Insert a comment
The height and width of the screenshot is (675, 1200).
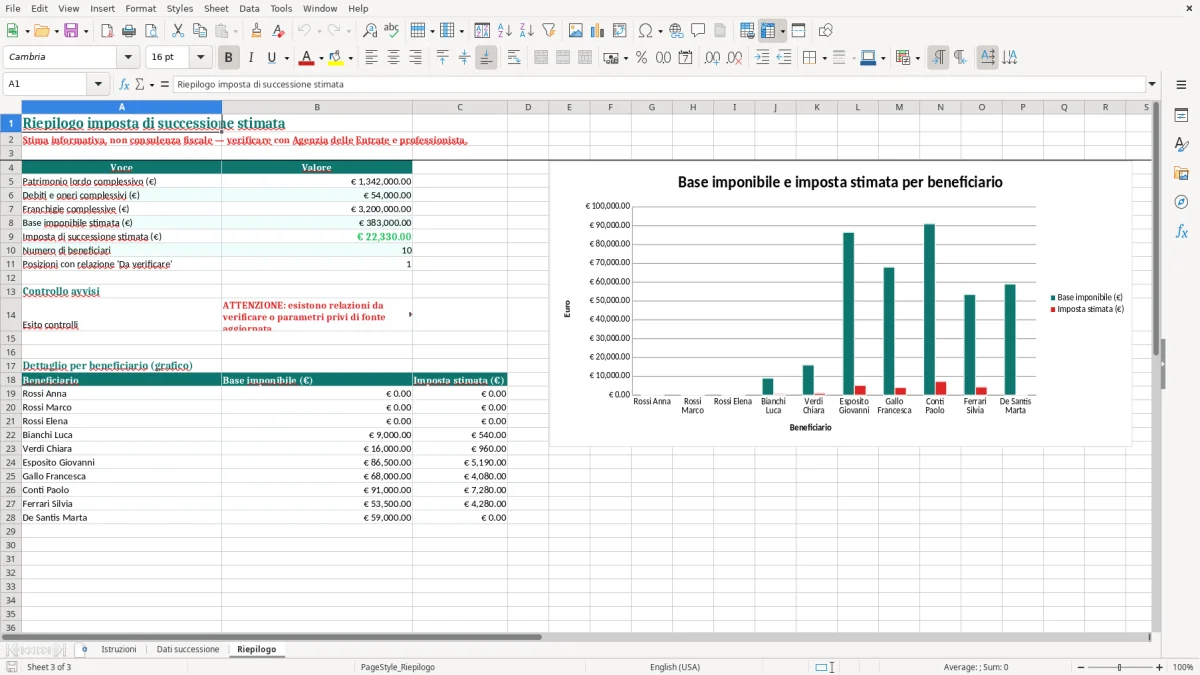[698, 31]
